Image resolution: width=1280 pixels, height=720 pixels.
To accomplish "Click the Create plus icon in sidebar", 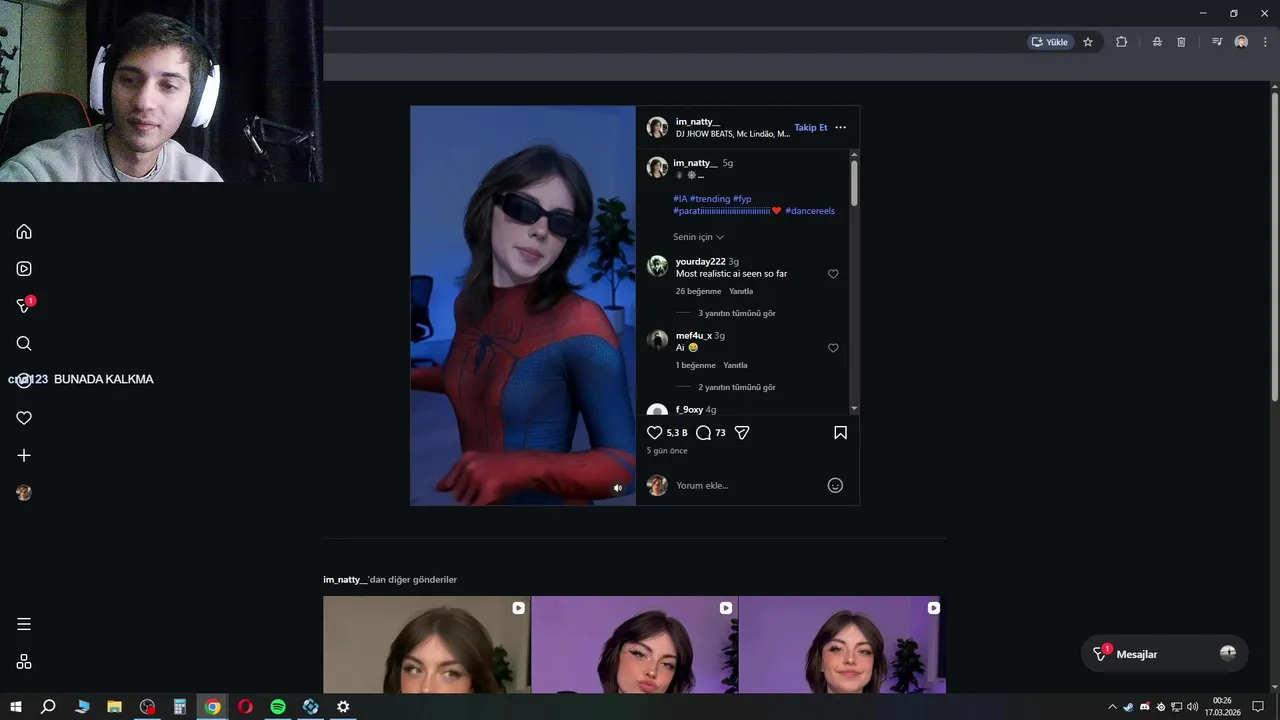I will coord(24,455).
